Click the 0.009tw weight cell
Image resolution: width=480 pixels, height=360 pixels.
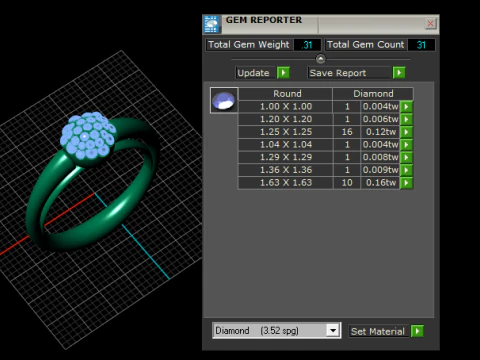point(380,170)
